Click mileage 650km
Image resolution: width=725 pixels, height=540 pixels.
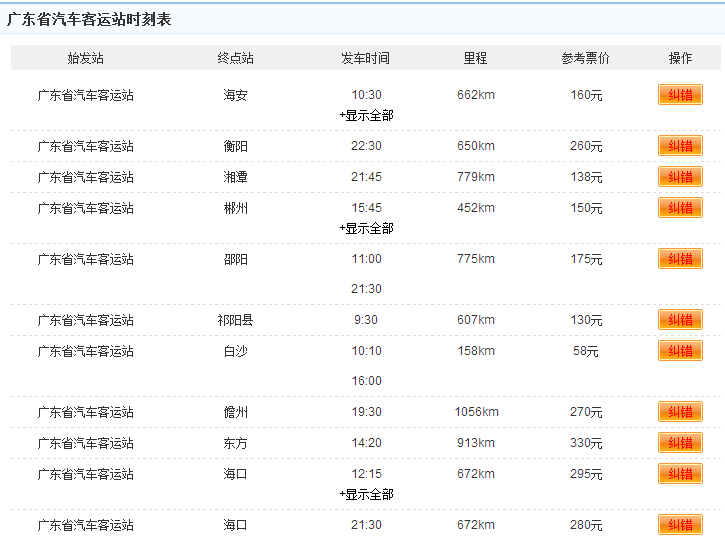coord(476,146)
